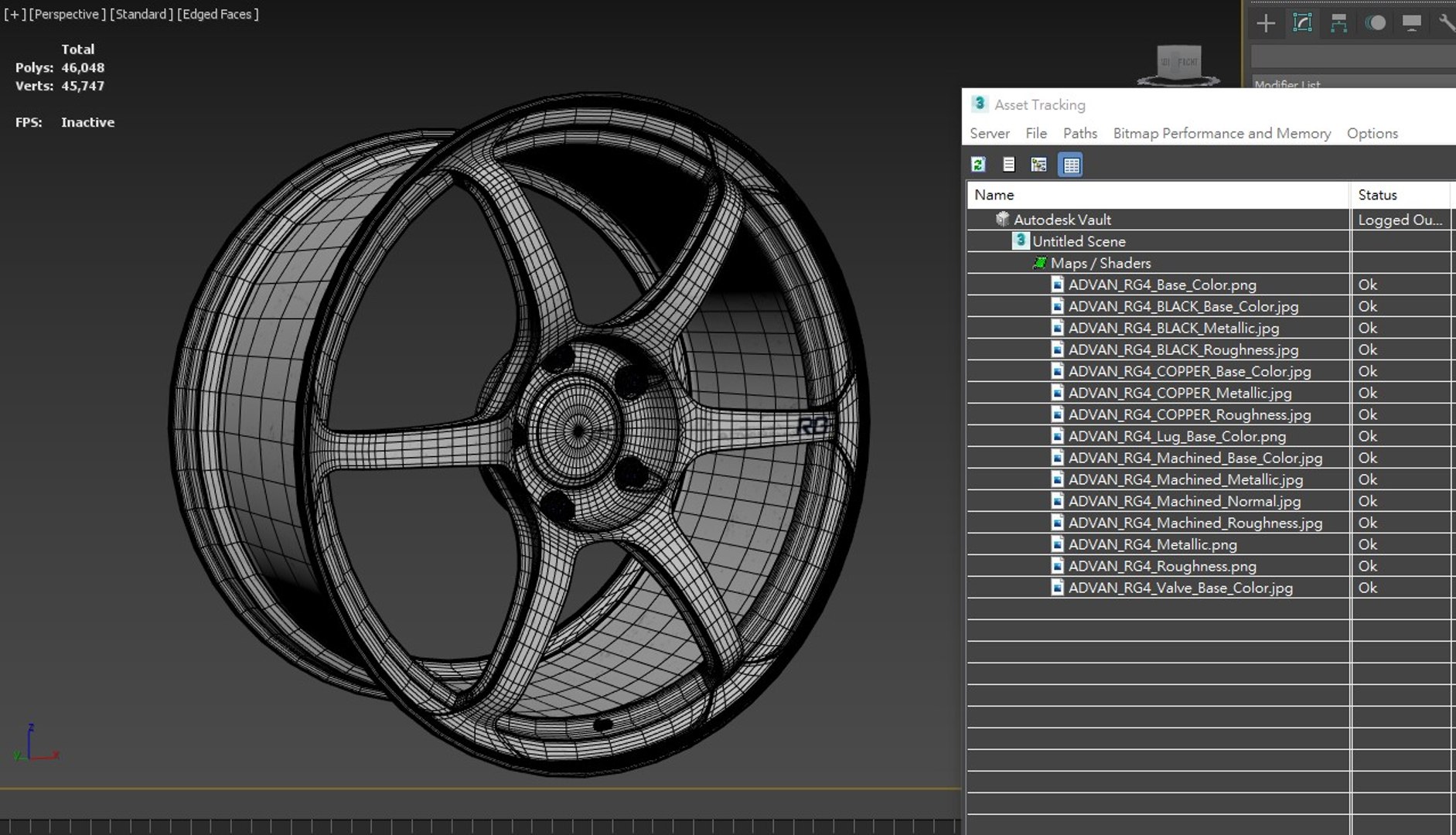
Task: Open the Motion command panel
Action: 1375,23
